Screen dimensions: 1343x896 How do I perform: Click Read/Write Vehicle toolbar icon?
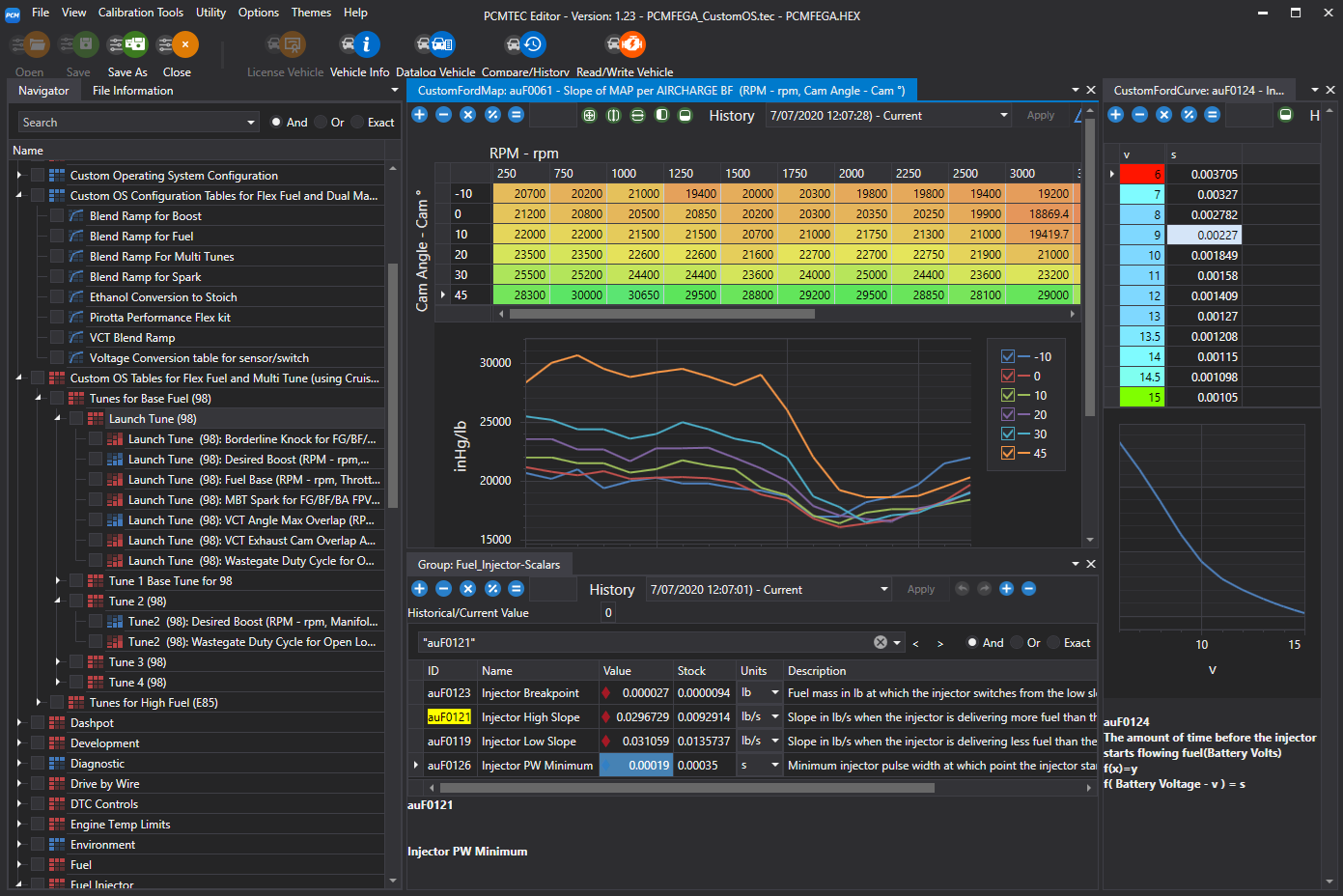pos(625,44)
